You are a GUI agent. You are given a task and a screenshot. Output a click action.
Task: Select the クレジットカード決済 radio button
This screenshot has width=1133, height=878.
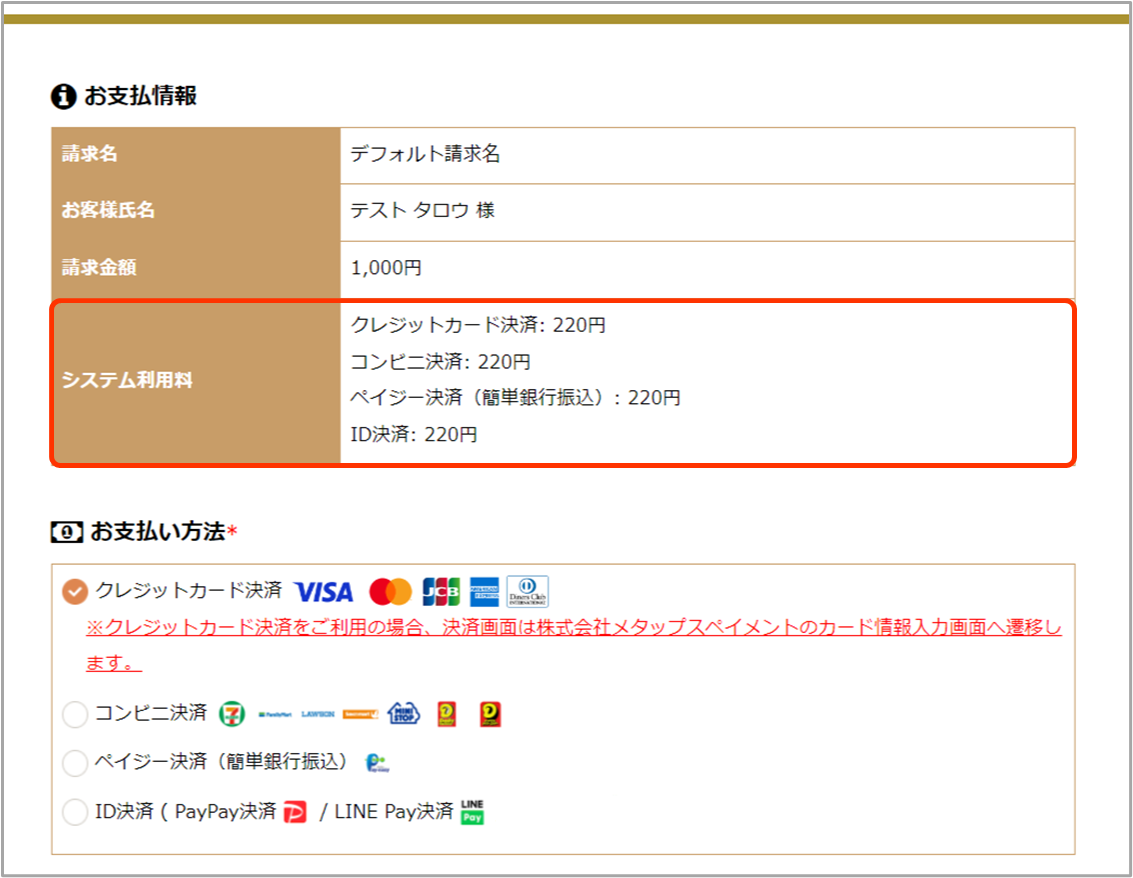click(x=75, y=592)
